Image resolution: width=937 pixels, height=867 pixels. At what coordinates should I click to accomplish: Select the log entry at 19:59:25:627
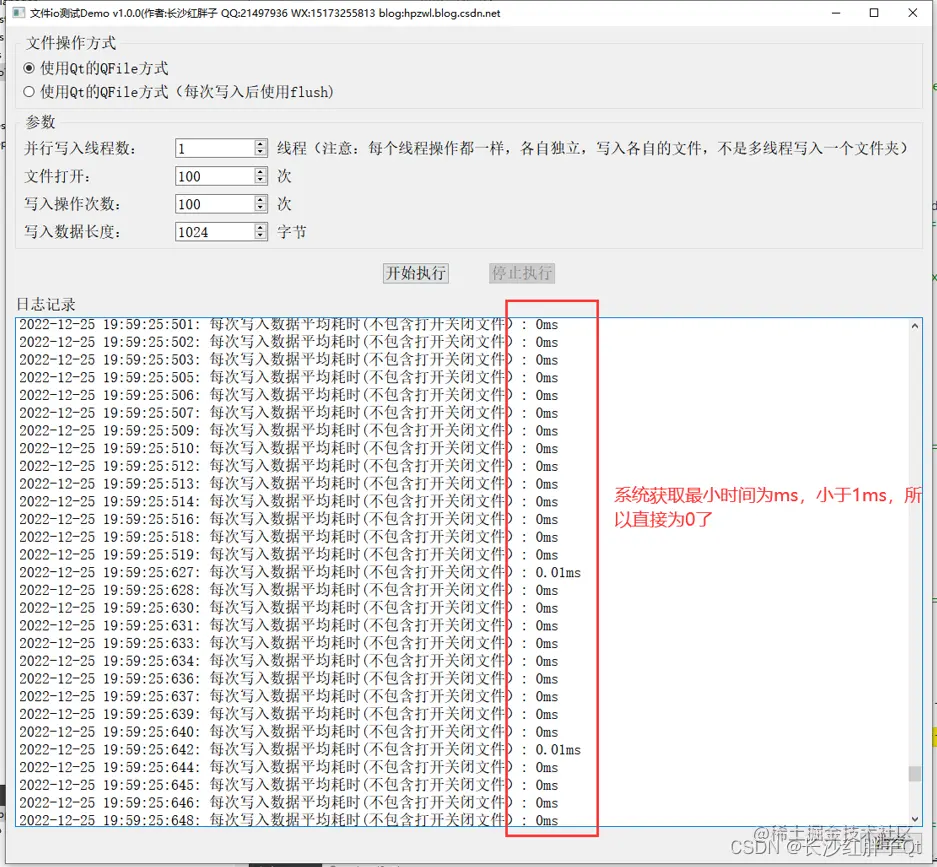point(300,572)
